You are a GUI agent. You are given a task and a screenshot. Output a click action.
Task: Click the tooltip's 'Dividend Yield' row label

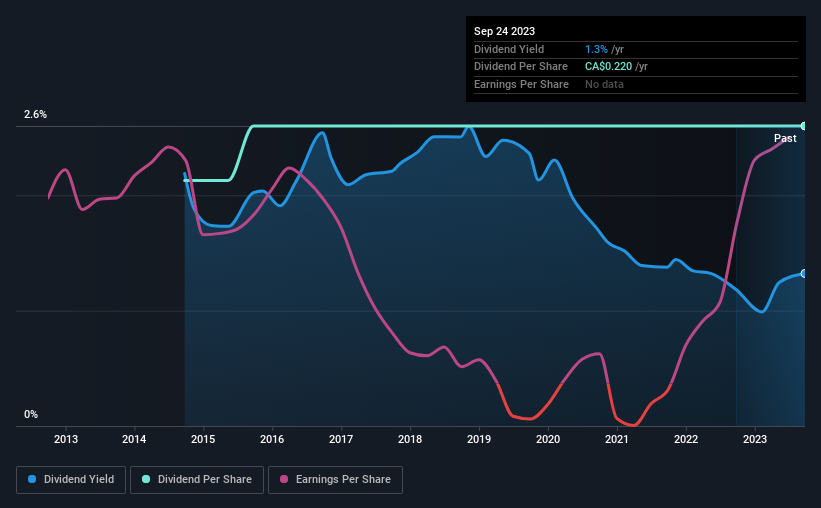click(x=509, y=49)
